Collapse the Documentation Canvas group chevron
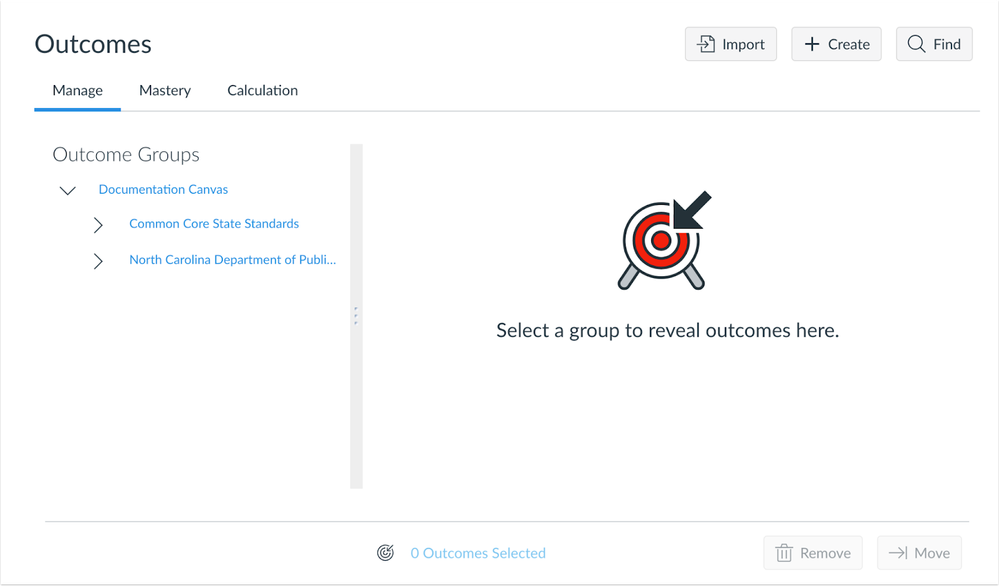 (x=68, y=190)
